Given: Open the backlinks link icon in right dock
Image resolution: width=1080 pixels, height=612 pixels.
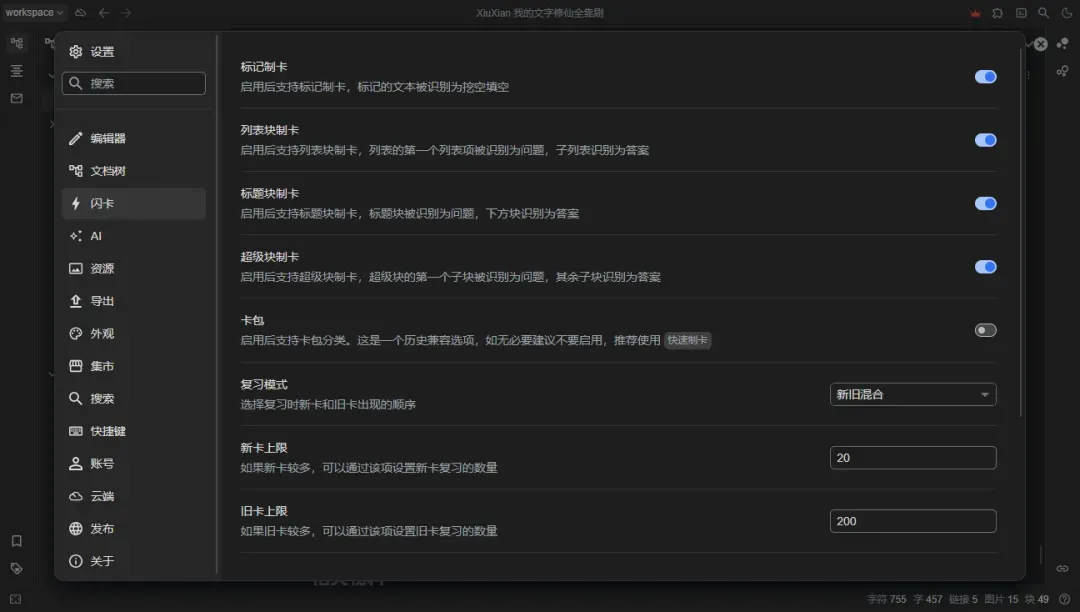Looking at the screenshot, I should tap(1063, 569).
